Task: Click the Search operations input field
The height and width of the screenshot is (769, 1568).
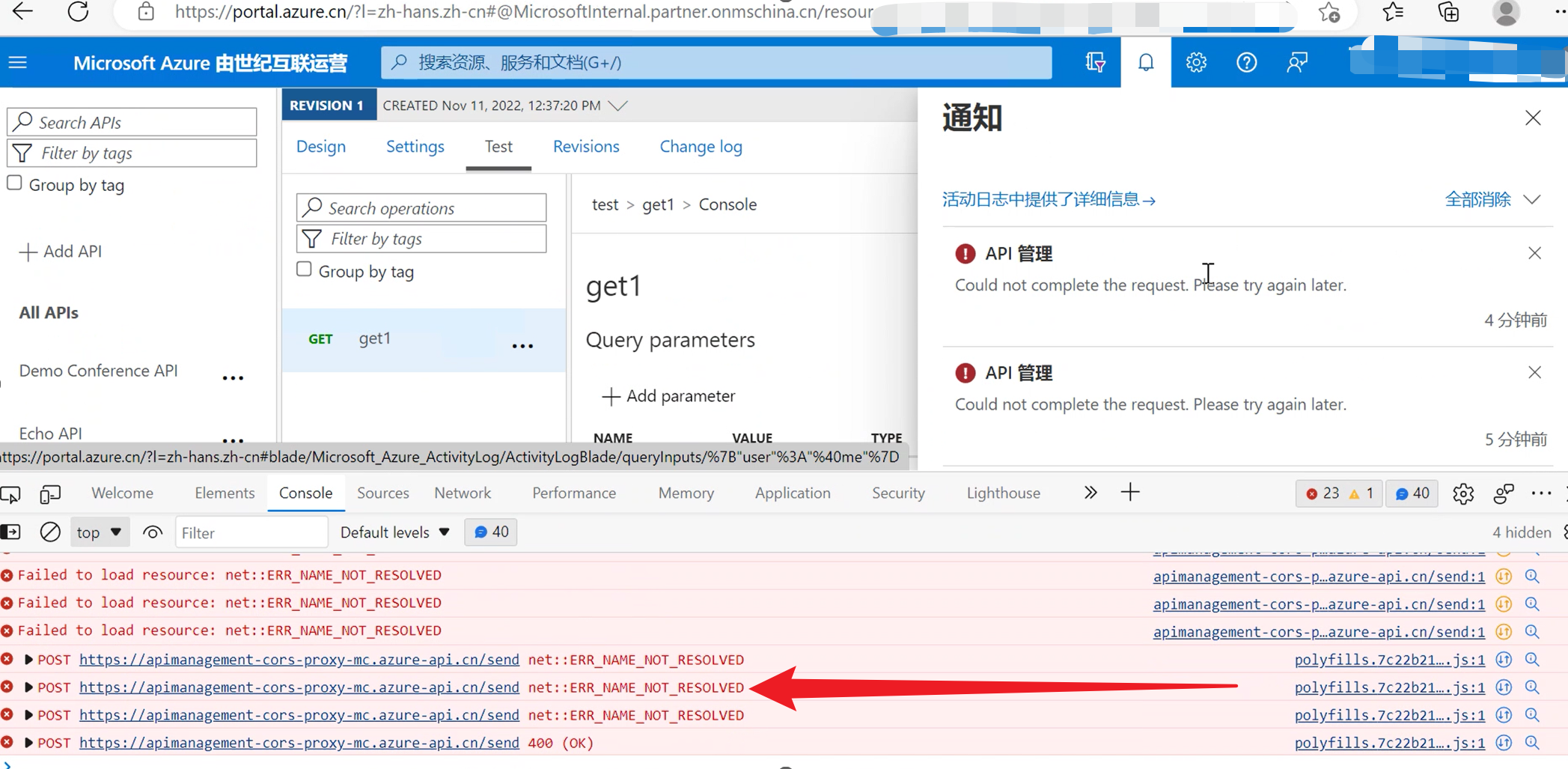Action: [422, 208]
